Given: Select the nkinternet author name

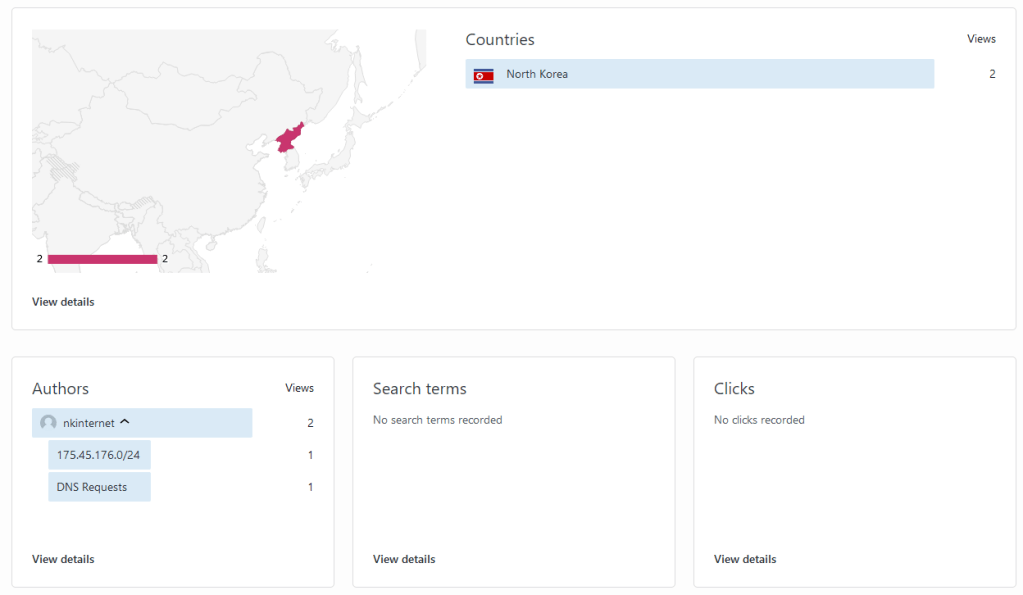Looking at the screenshot, I should click(88, 423).
